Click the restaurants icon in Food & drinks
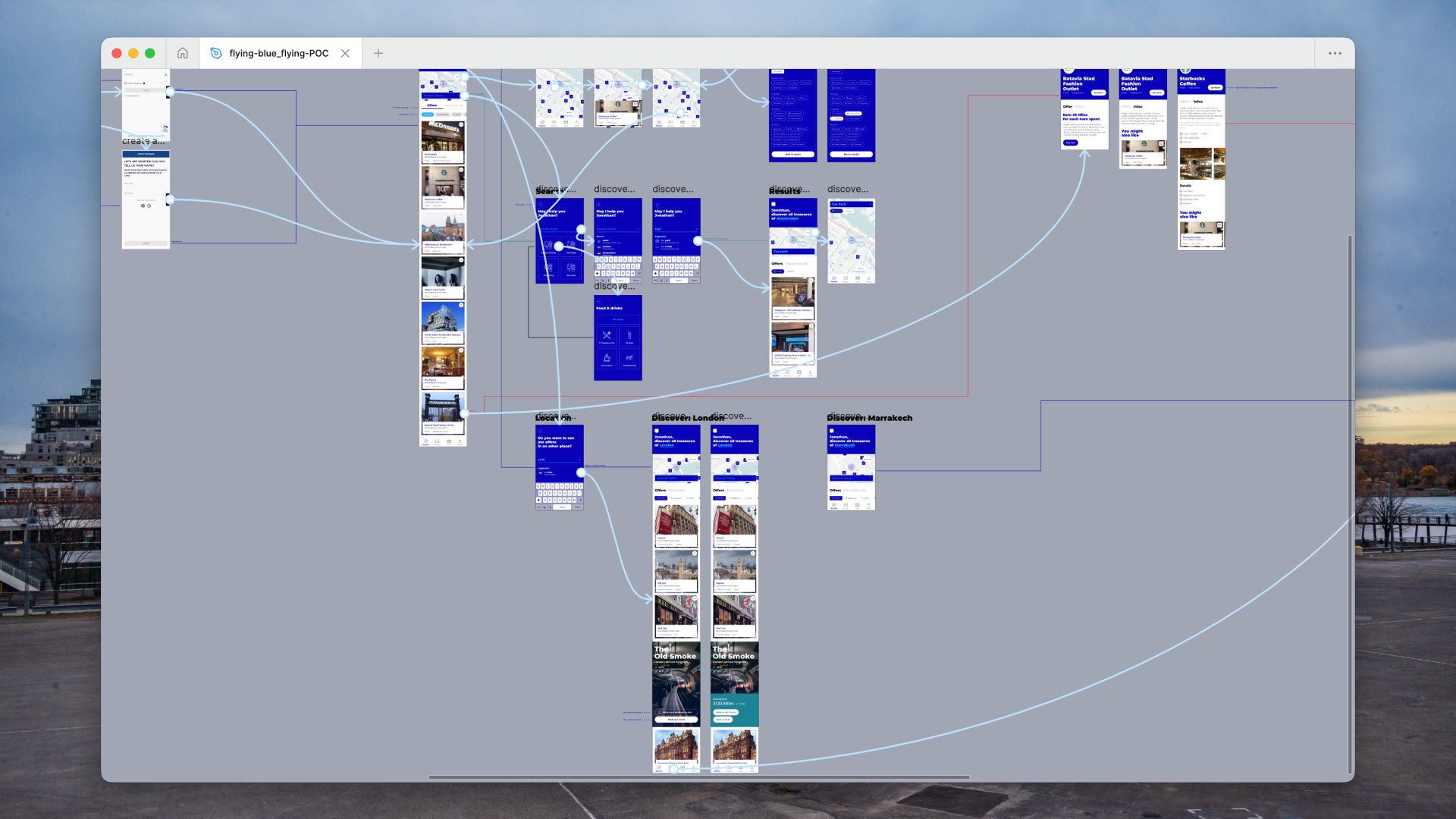The image size is (1456, 819). 607,336
